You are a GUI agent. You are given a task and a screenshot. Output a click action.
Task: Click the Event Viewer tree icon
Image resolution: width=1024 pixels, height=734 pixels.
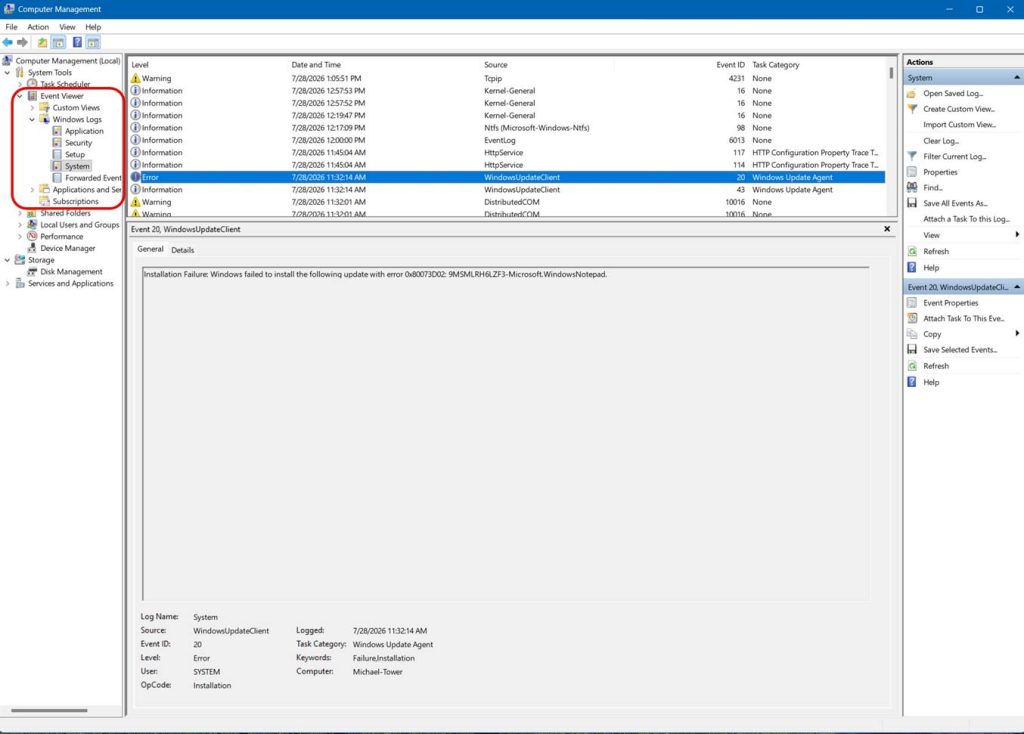(32, 96)
